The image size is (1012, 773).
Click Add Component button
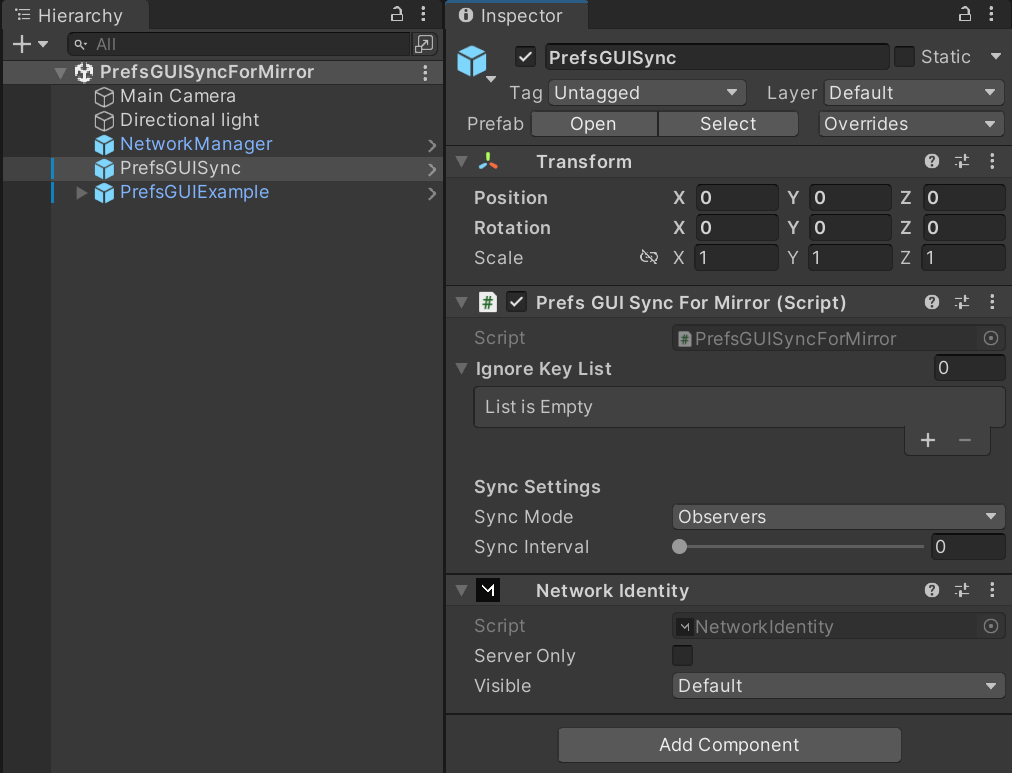point(729,745)
